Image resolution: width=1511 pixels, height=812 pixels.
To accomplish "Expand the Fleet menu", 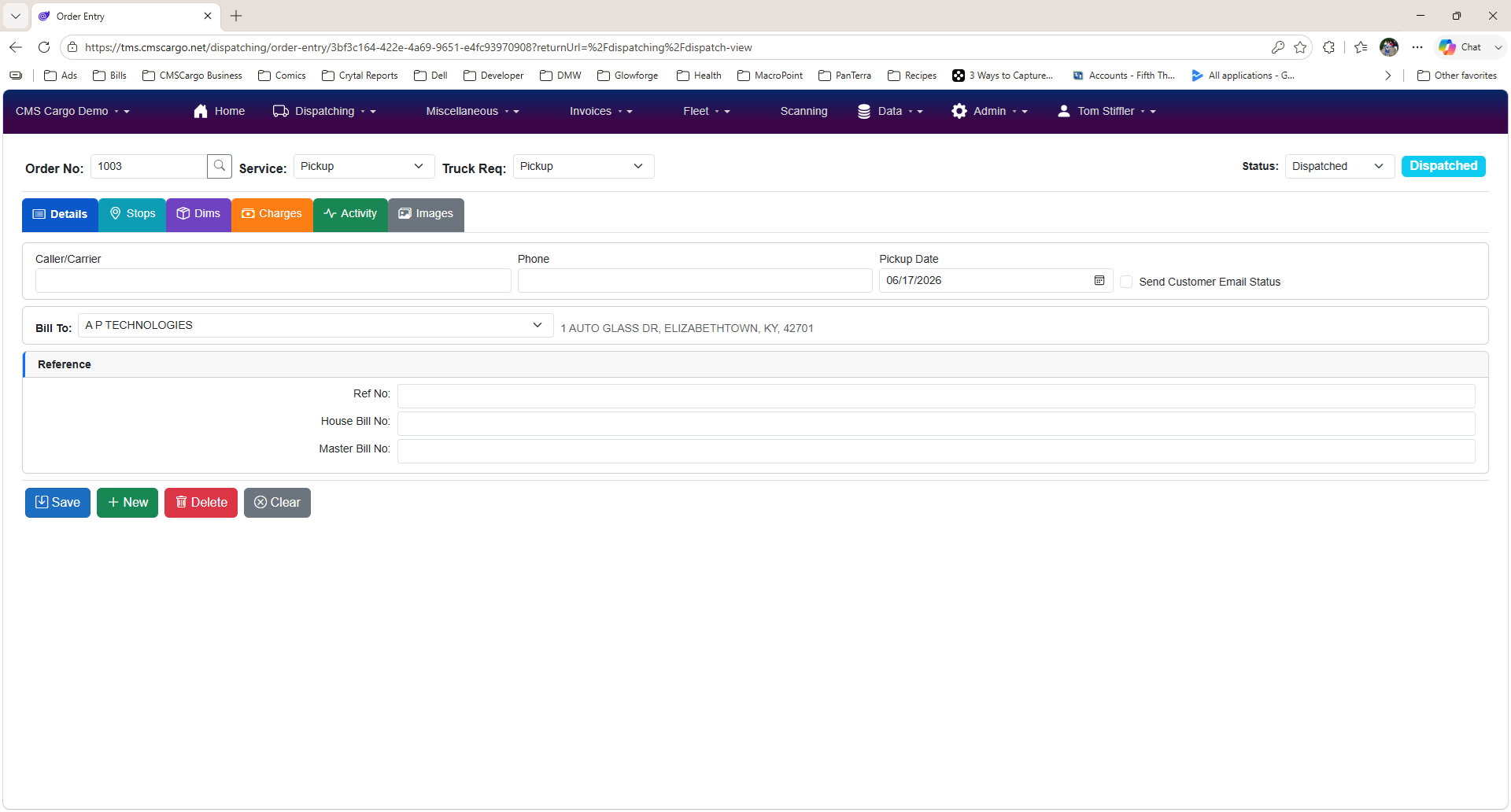I will [706, 111].
